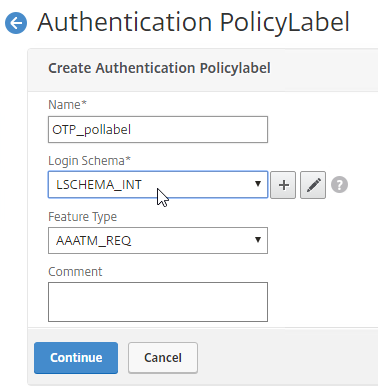Open the combo box showing LSCHEMA_INT
This screenshot has height=386, width=378.
[x=158, y=185]
